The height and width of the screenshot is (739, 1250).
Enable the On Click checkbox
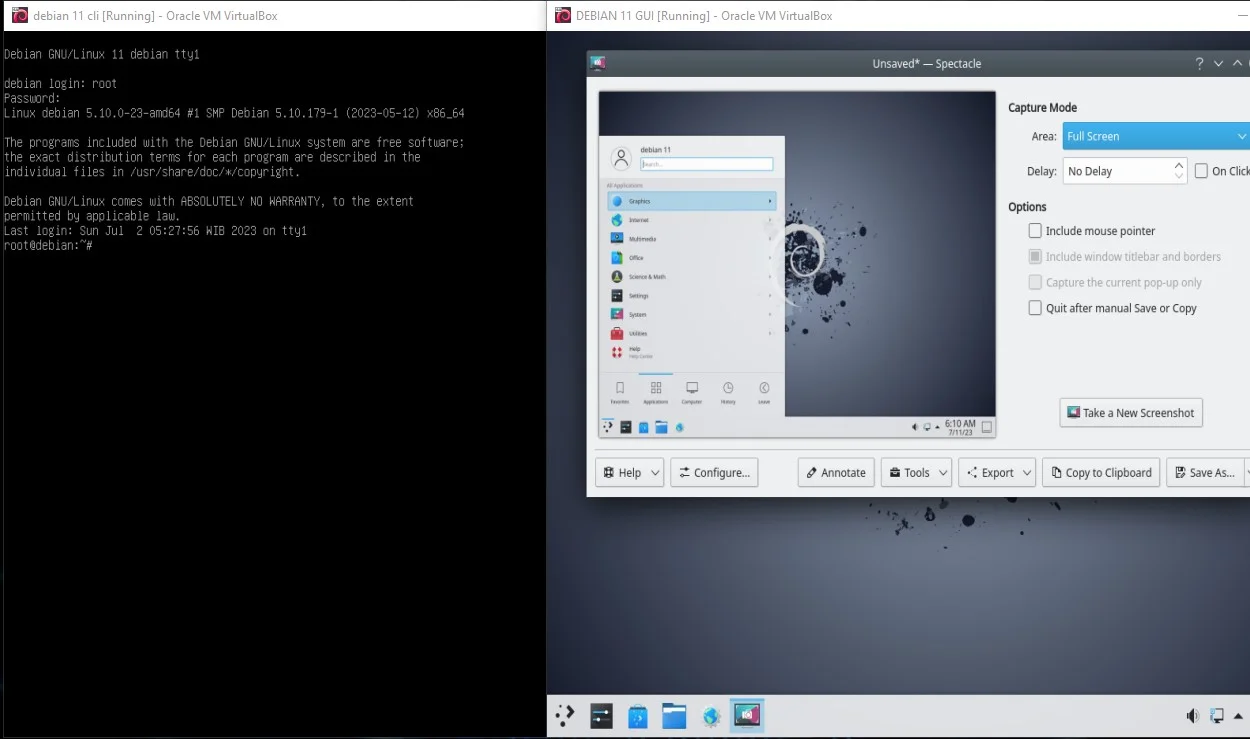[1201, 171]
